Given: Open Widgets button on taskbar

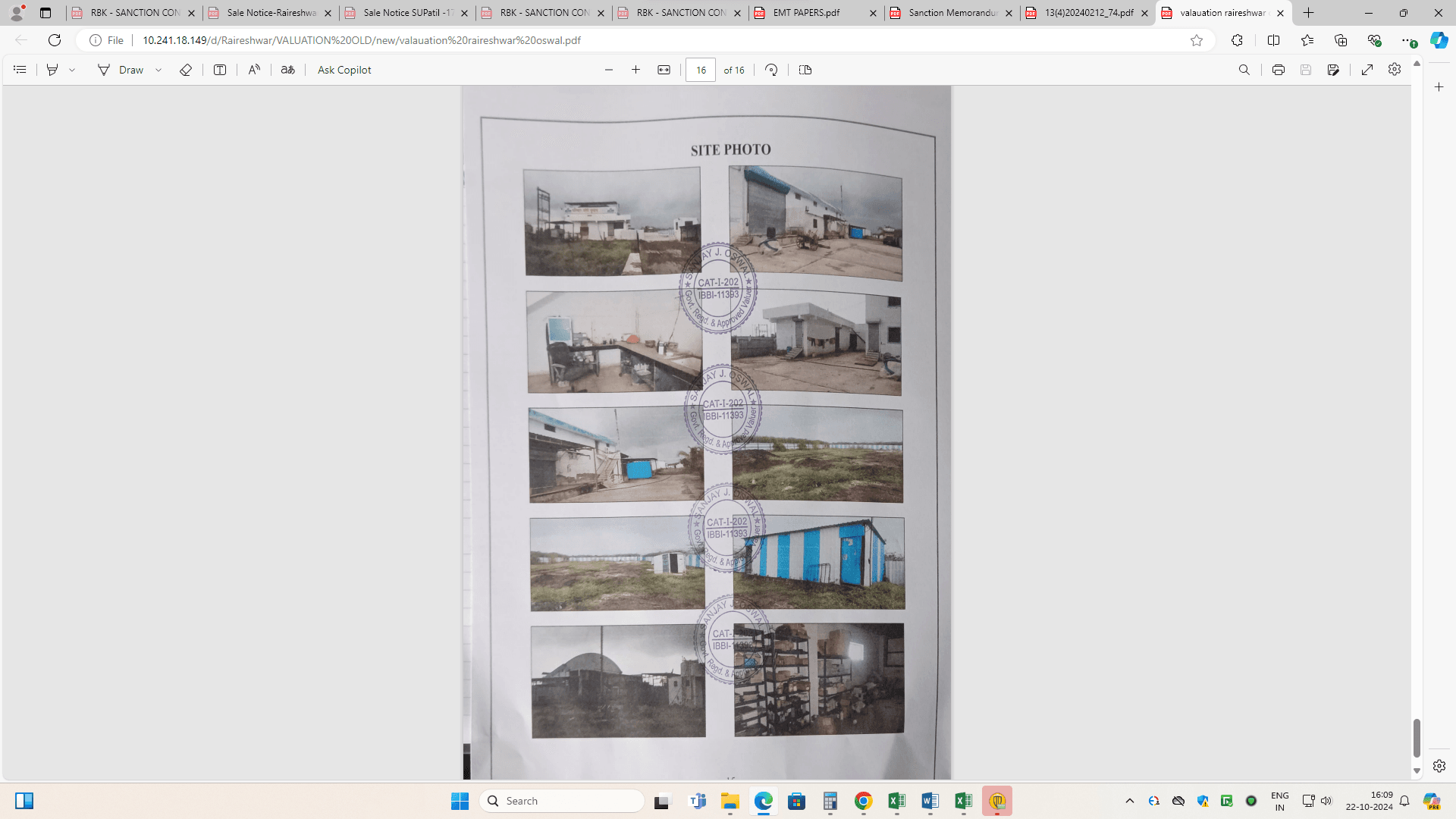Looking at the screenshot, I should (24, 801).
